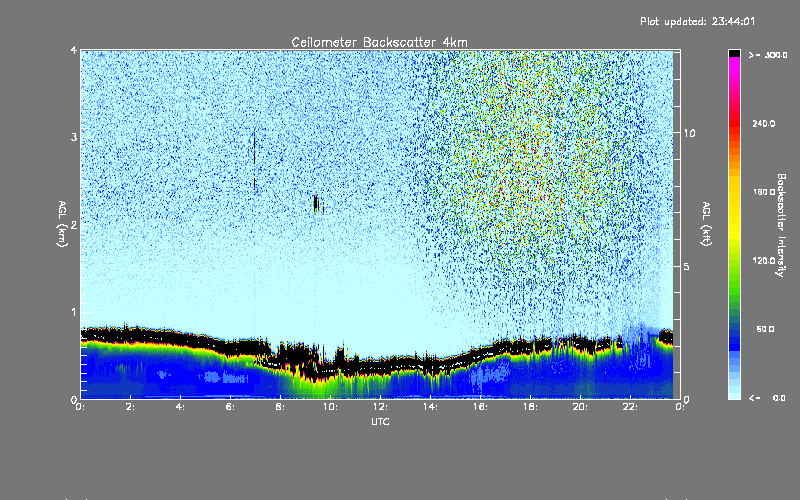Click the '20:' tick on the UTC axis
Viewport: 800px width, 500px height.
point(581,407)
